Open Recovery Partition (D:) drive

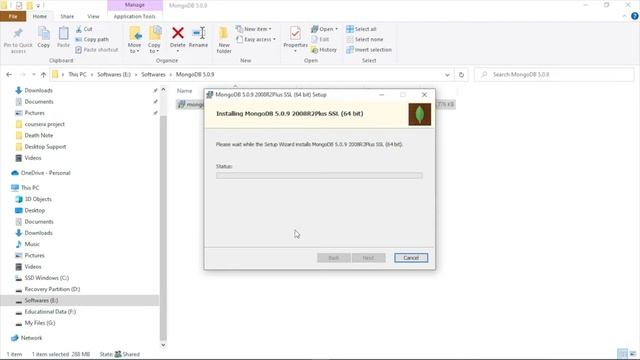52,289
